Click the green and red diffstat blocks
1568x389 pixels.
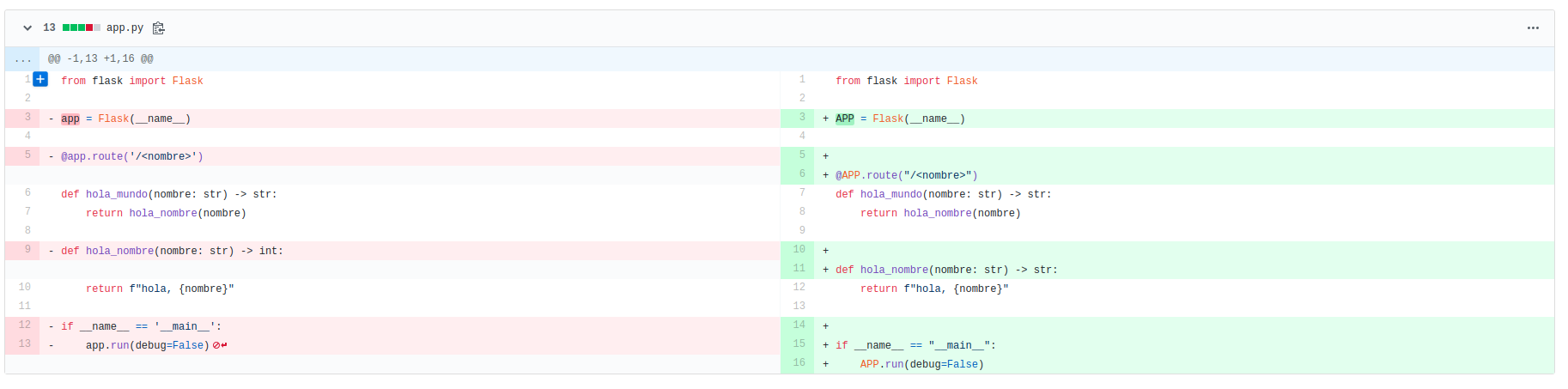pyautogui.click(x=82, y=28)
